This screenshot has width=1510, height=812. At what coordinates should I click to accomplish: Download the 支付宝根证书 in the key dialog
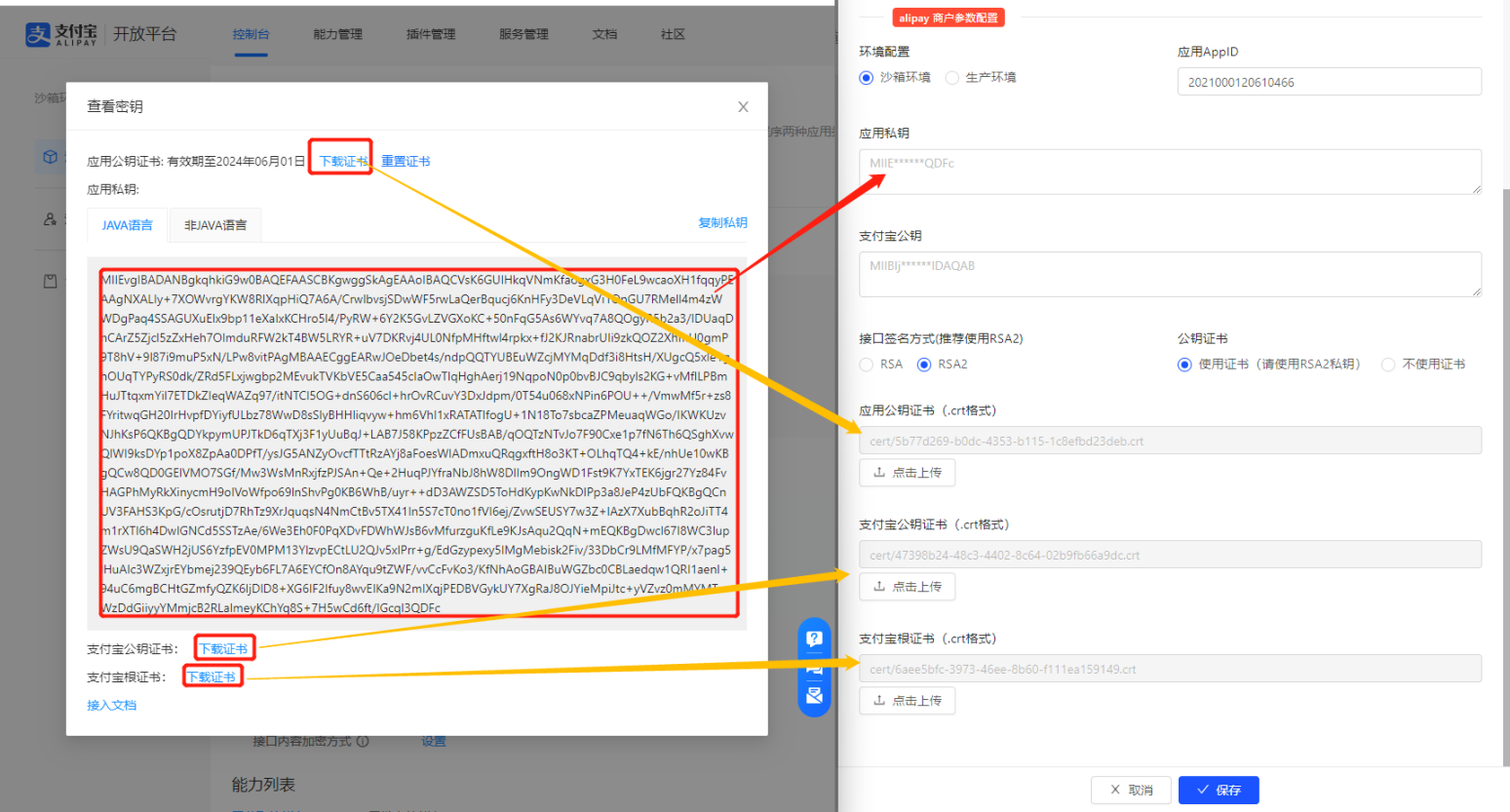click(x=211, y=677)
